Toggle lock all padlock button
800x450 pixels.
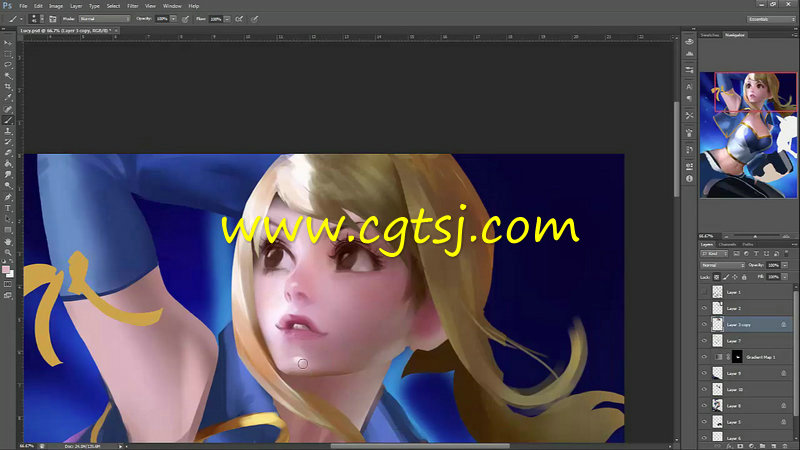pos(744,277)
